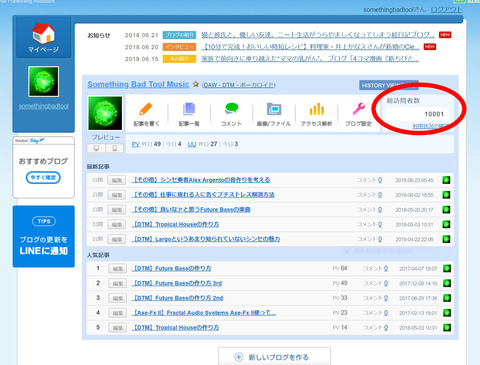Click the date 2018-06-23 05:45

[414, 180]
